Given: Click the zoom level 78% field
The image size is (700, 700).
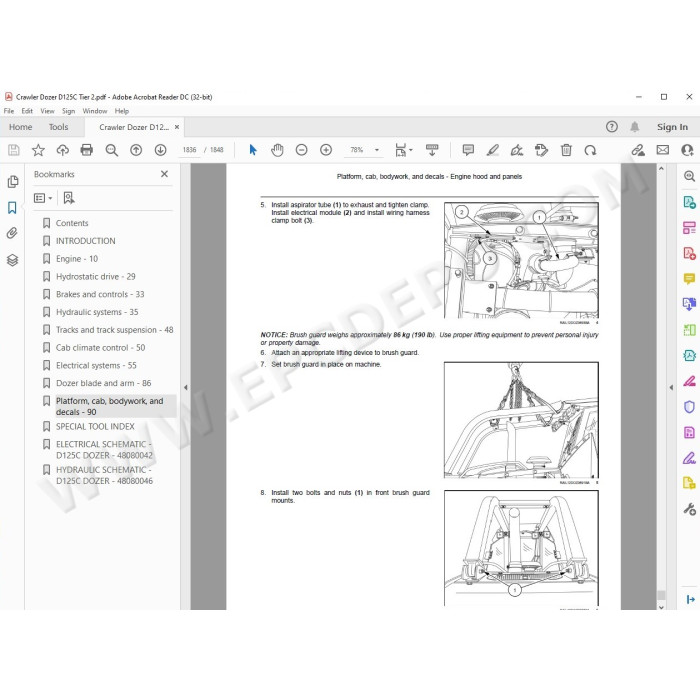Looking at the screenshot, I should click(357, 150).
